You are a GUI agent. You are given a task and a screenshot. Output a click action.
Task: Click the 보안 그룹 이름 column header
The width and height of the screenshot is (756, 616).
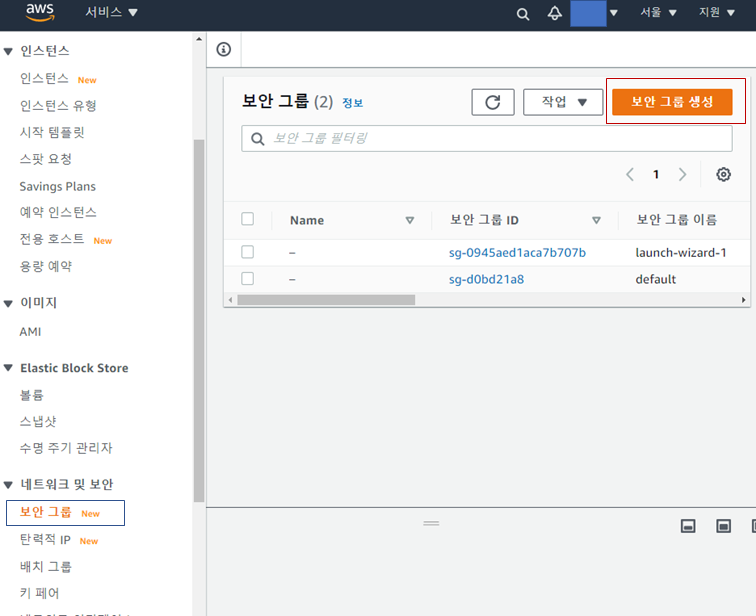676,220
